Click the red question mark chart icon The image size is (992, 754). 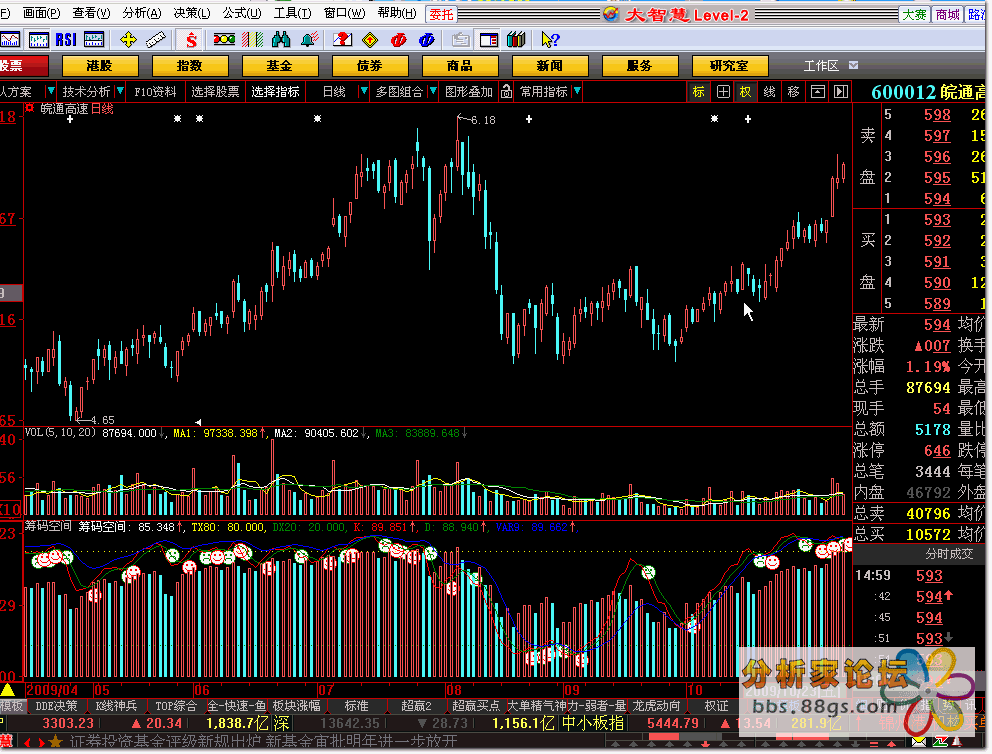[x=342, y=40]
